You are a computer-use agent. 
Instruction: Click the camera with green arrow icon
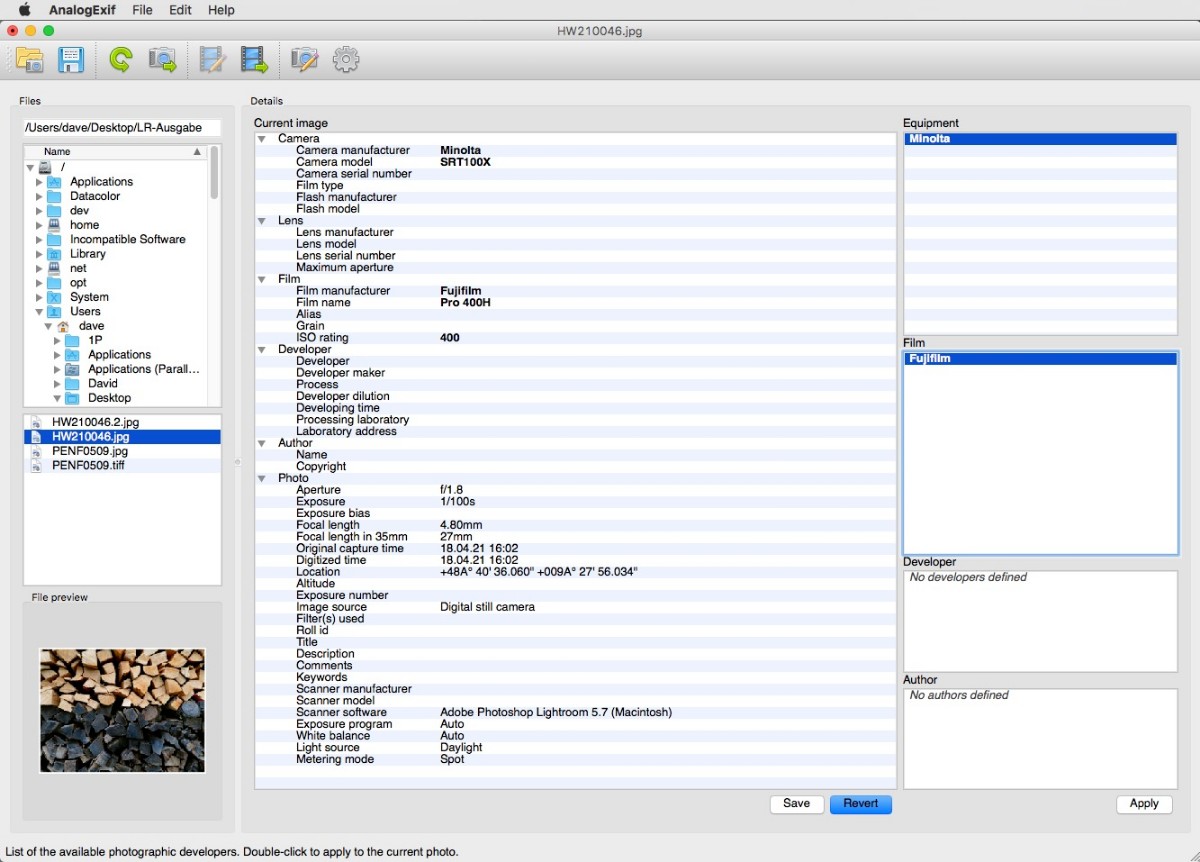pyautogui.click(x=162, y=60)
